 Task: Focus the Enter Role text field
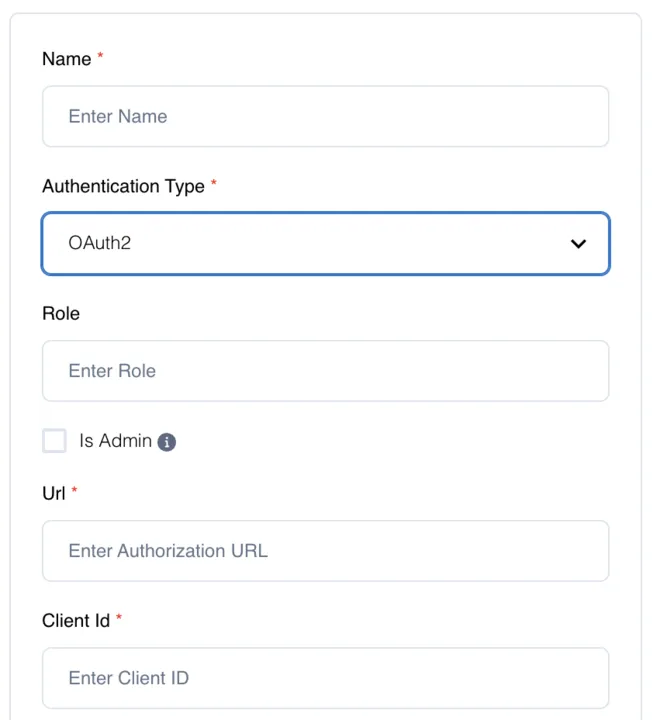click(x=326, y=371)
